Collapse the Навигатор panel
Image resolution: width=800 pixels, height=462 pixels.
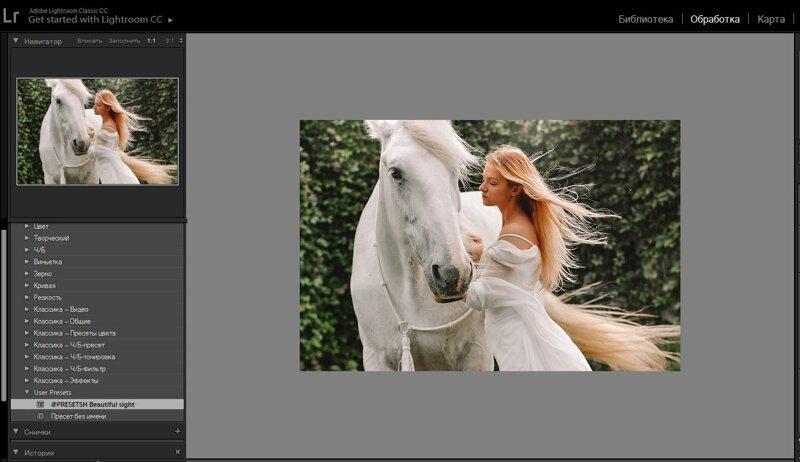pos(16,41)
